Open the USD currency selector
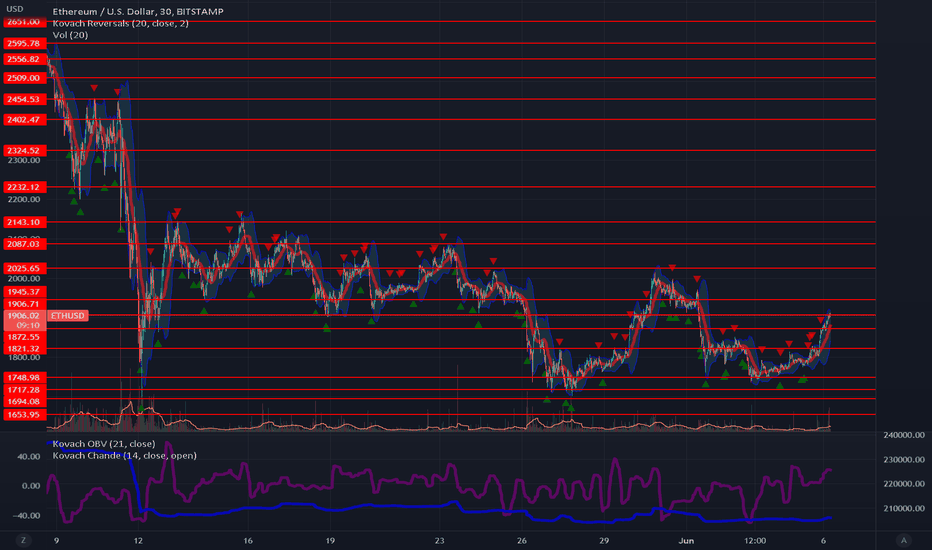 click(14, 9)
